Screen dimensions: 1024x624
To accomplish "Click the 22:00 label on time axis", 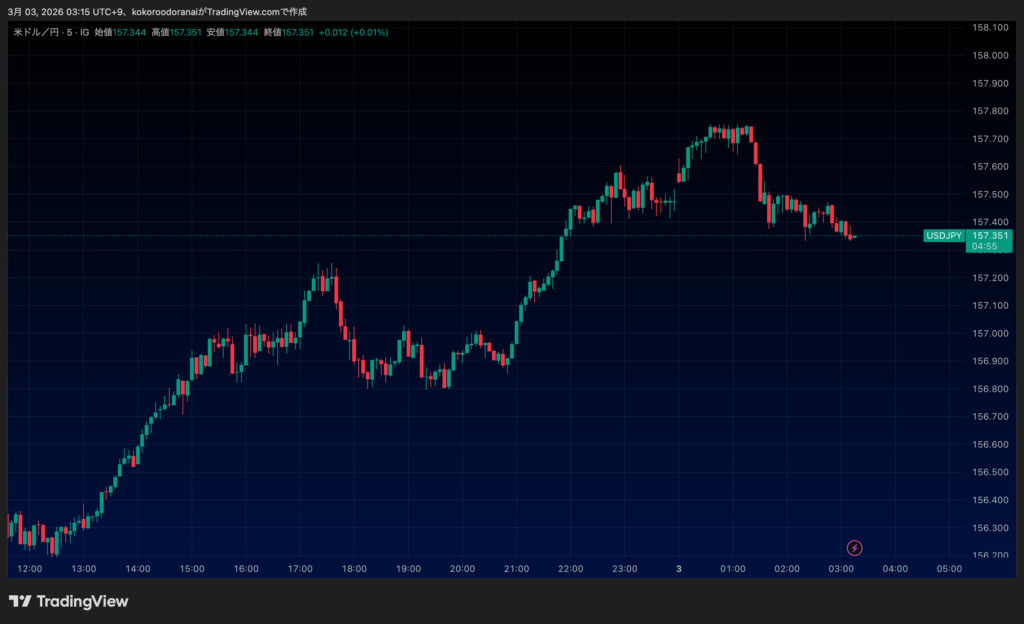I will (x=570, y=569).
